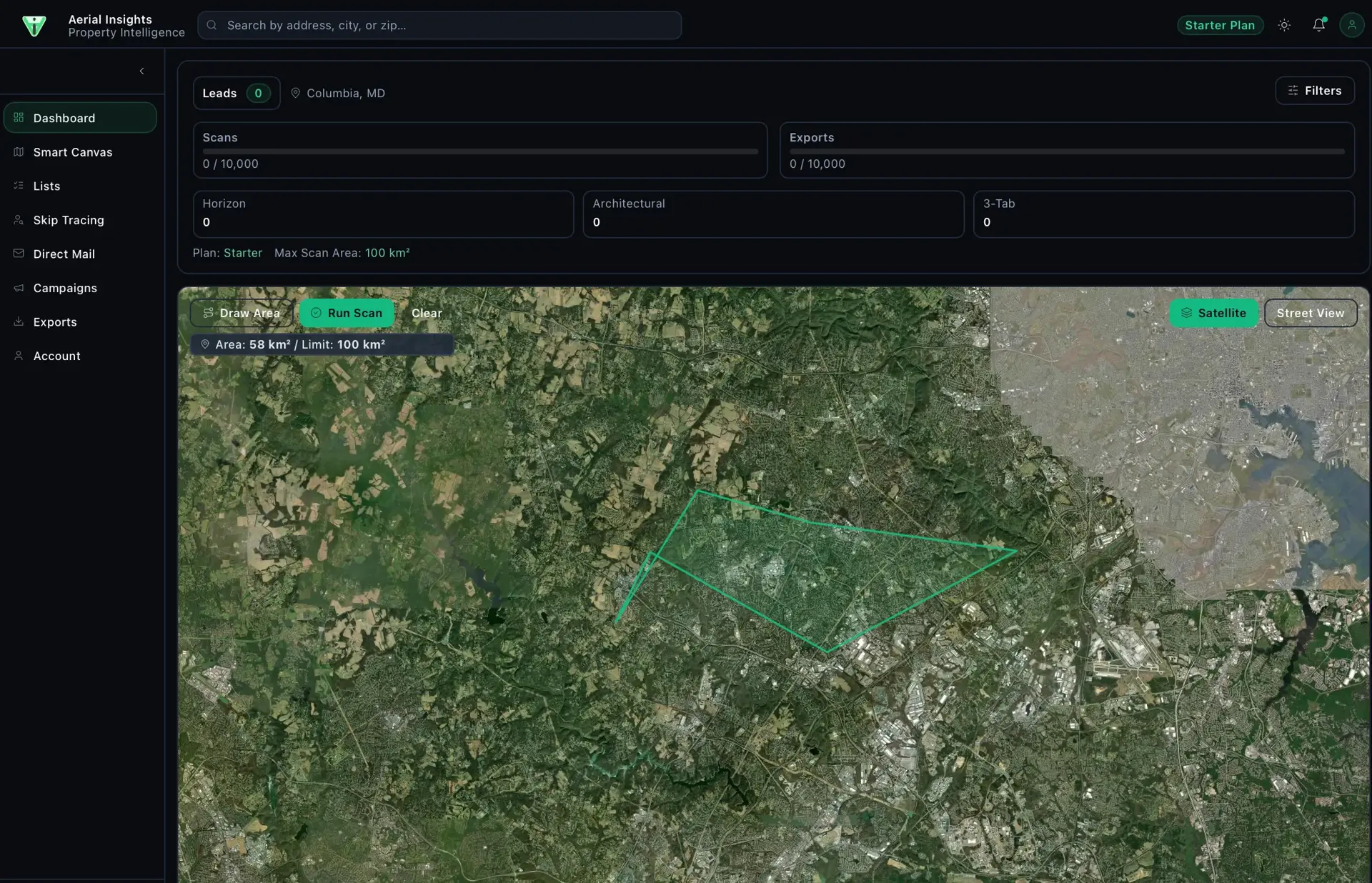Screen dimensions: 1372x883
Task: Click the pin icon in the Area readout
Action: (205, 344)
